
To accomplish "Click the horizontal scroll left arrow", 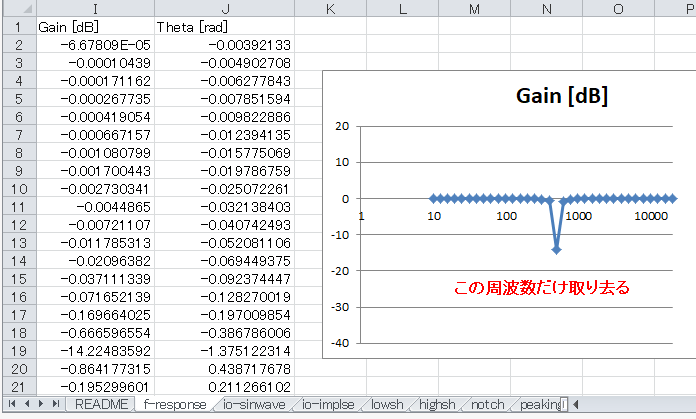I will 576,404.
